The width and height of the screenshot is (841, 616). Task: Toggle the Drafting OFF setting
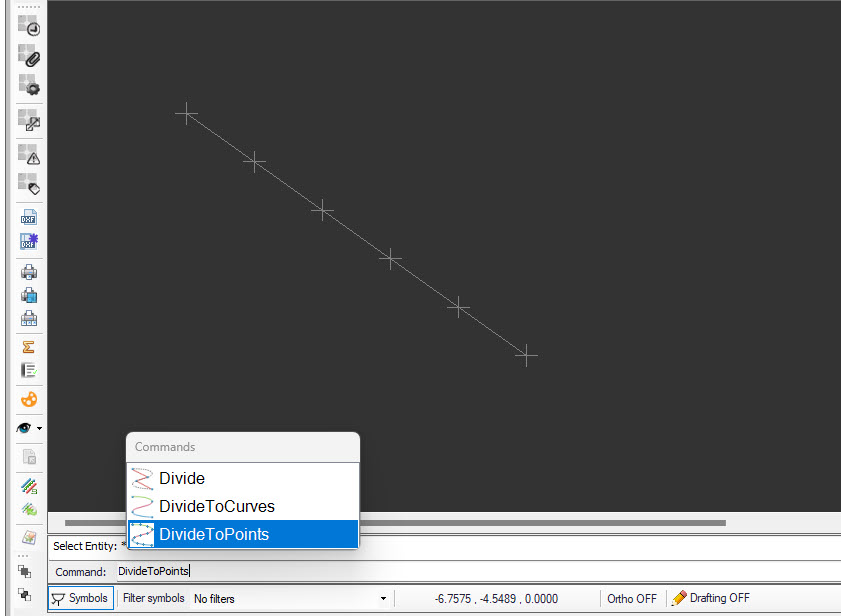tap(710, 598)
